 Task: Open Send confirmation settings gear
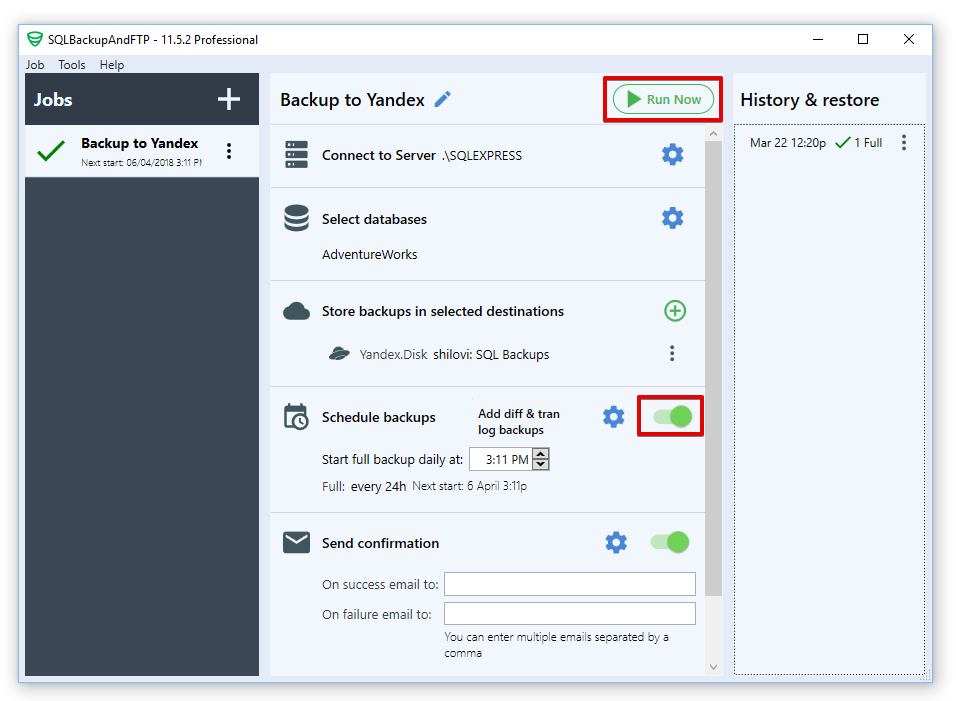tap(616, 543)
